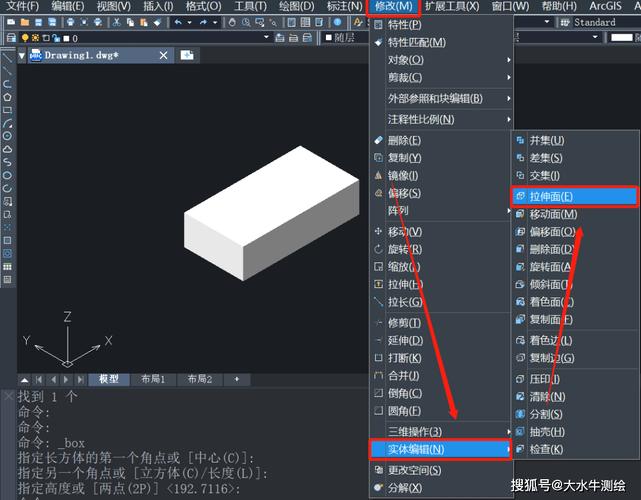Click the new drawing tab plus icon
This screenshot has width=641, height=500.
click(x=187, y=55)
